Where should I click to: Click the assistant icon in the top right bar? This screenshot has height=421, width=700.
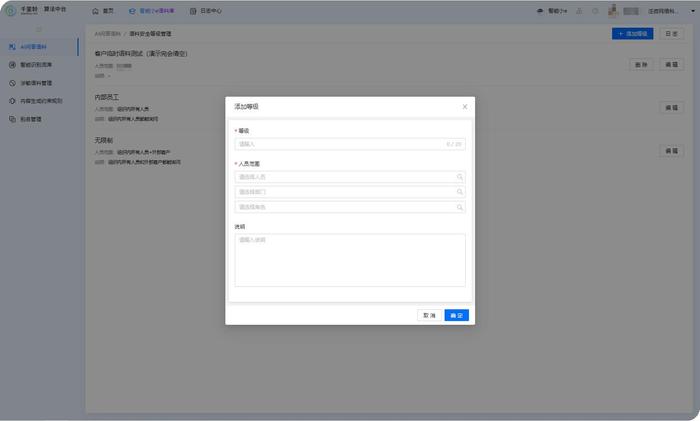[x=540, y=11]
